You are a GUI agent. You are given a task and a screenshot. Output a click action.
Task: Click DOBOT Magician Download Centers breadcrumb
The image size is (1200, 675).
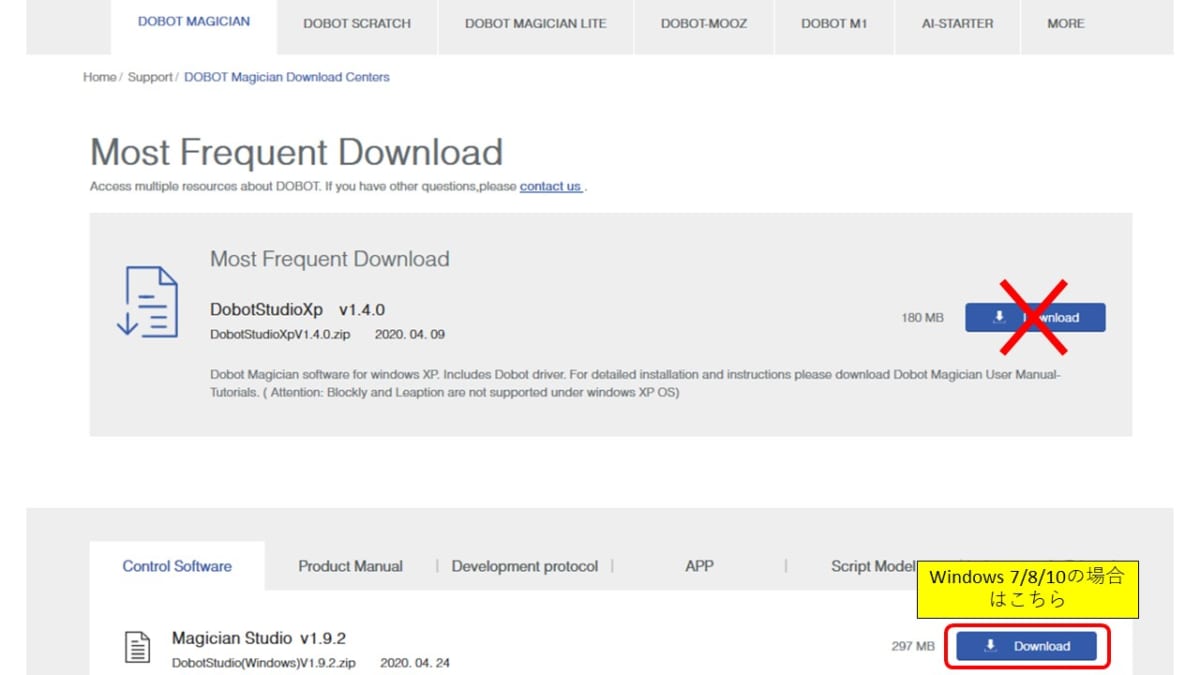coord(287,77)
